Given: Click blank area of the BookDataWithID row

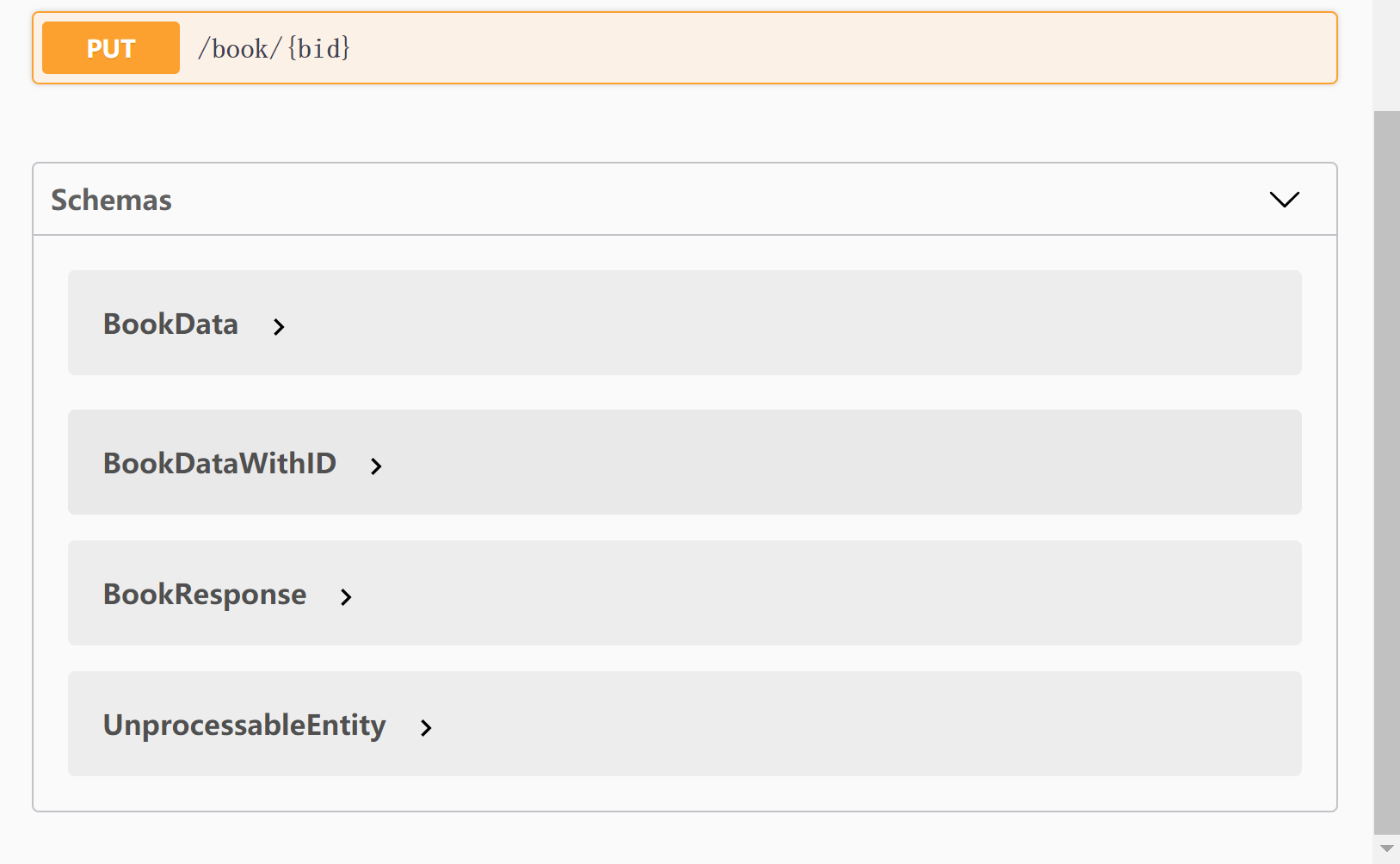Looking at the screenshot, I should click(x=774, y=463).
